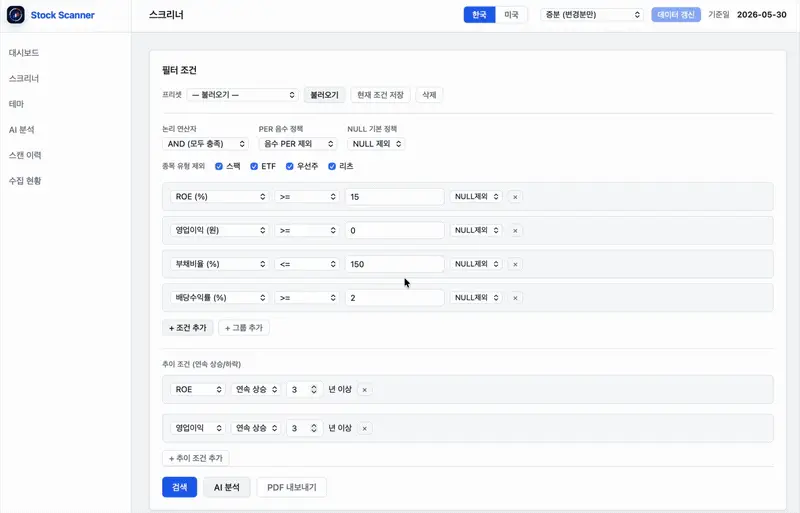This screenshot has width=800, height=513.
Task: Open the 부채비율 (%) field selector
Action: pyautogui.click(x=220, y=264)
